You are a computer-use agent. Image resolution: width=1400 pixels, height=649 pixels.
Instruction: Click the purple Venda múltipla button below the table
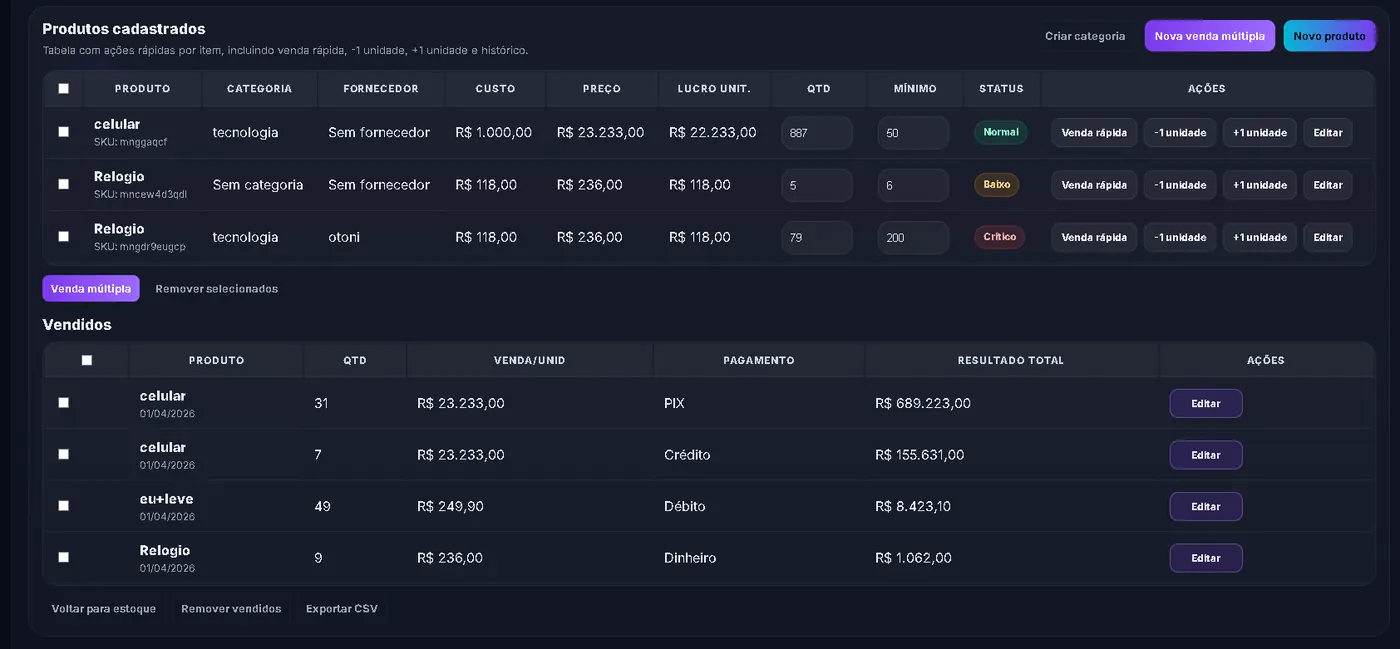[91, 289]
